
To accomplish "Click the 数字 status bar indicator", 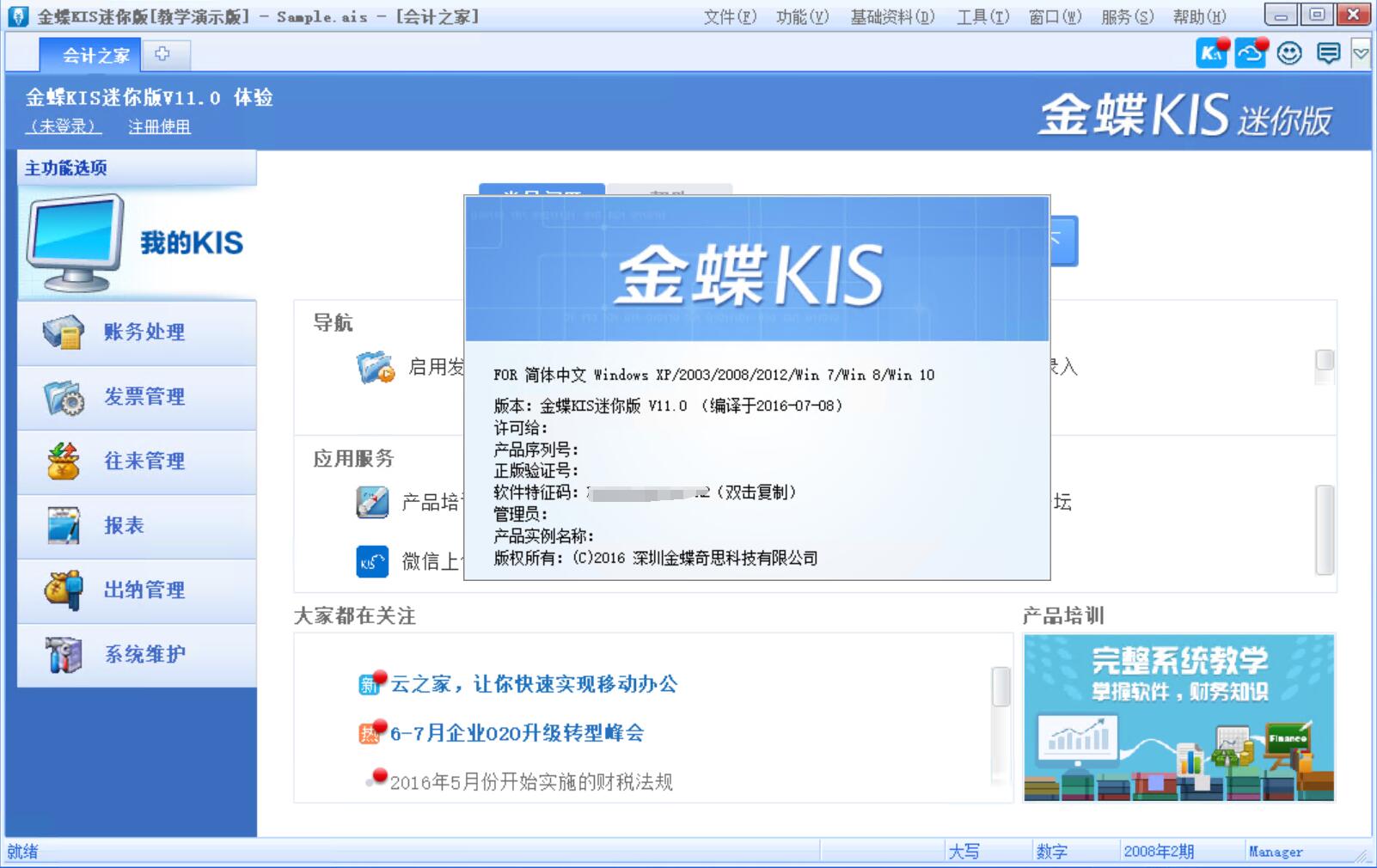I will [x=1052, y=852].
